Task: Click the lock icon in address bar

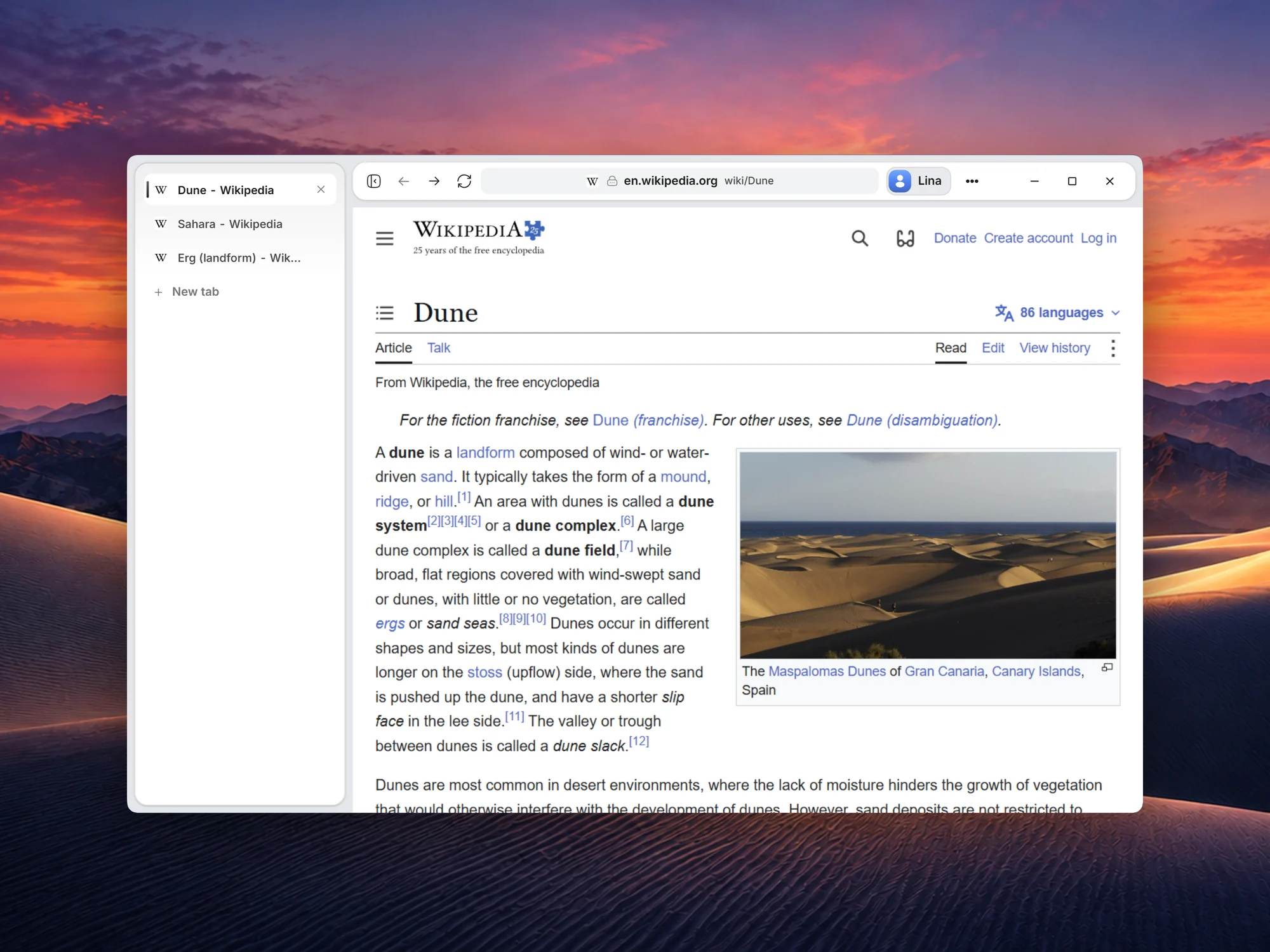Action: coord(612,181)
